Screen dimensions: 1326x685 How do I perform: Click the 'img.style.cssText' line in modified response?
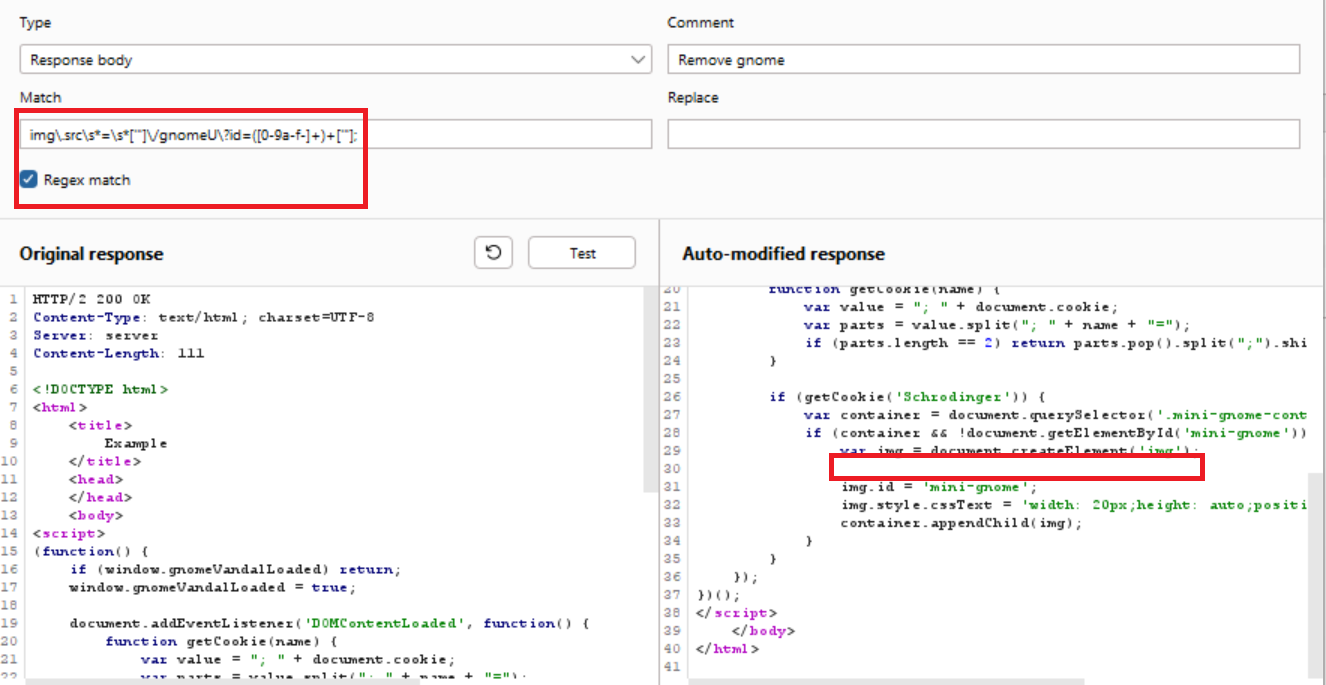1073,504
